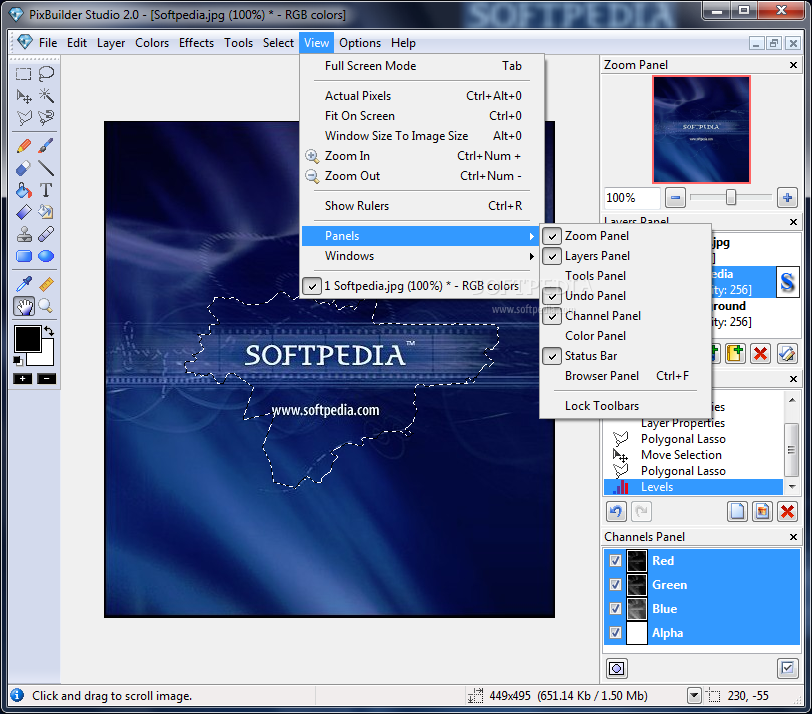The image size is (812, 714).
Task: Select the Pencil tool
Action: [23, 146]
